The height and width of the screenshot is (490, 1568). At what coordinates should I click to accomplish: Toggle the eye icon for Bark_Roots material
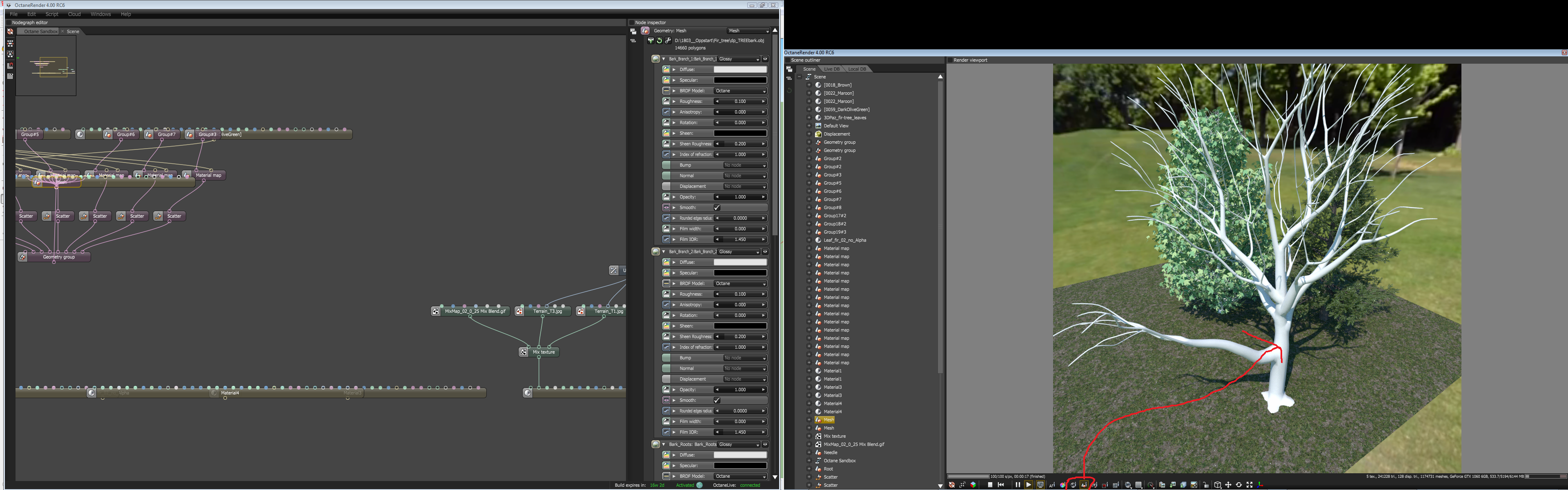click(765, 444)
